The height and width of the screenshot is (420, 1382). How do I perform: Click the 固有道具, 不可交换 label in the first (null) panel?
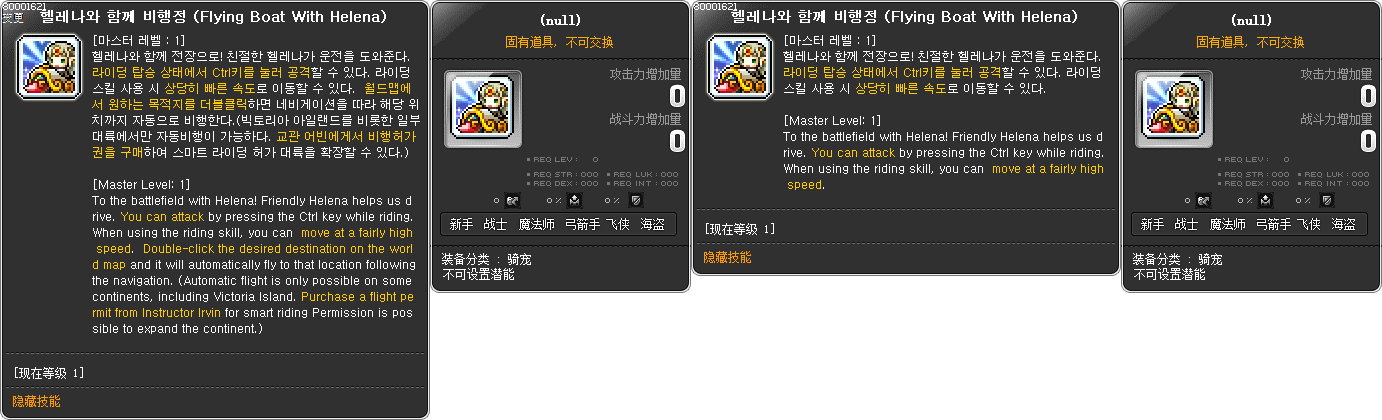click(x=560, y=42)
